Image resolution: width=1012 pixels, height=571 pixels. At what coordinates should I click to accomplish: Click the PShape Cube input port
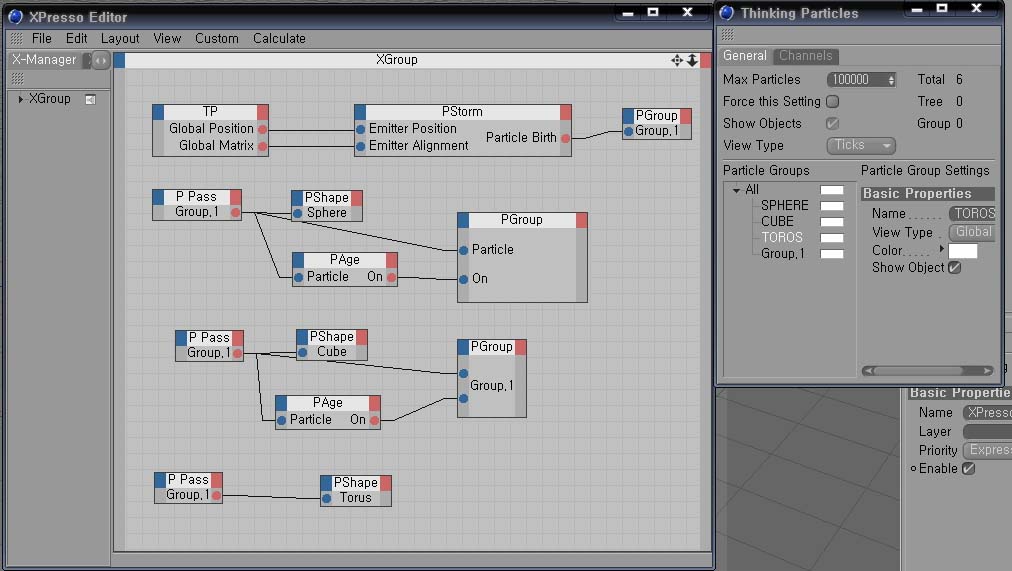303,352
